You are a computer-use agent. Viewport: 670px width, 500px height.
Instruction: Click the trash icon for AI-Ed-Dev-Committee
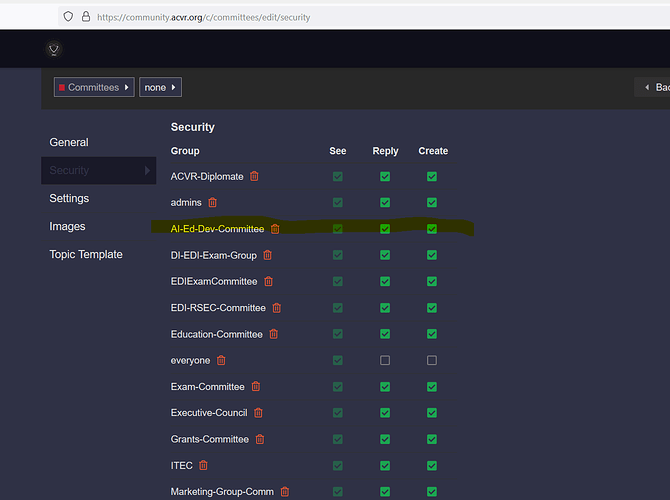point(275,229)
